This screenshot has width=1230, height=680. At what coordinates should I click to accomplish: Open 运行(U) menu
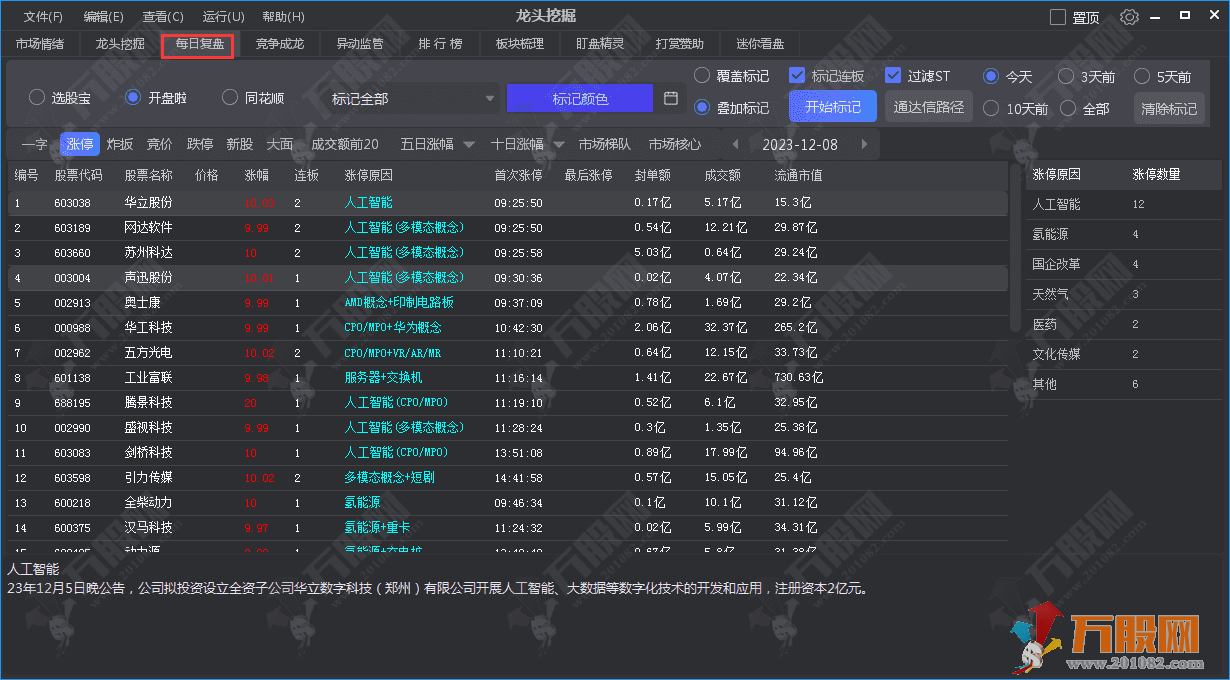(x=223, y=17)
